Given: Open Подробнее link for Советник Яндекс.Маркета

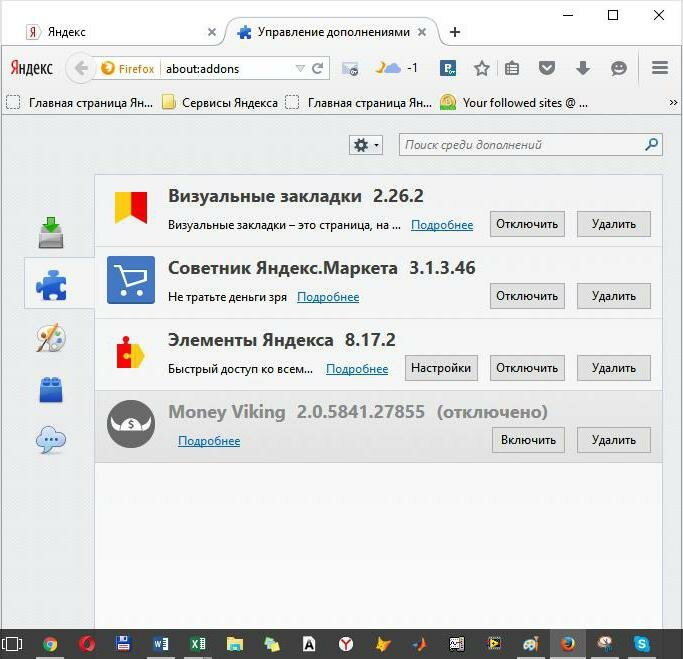Looking at the screenshot, I should point(328,297).
